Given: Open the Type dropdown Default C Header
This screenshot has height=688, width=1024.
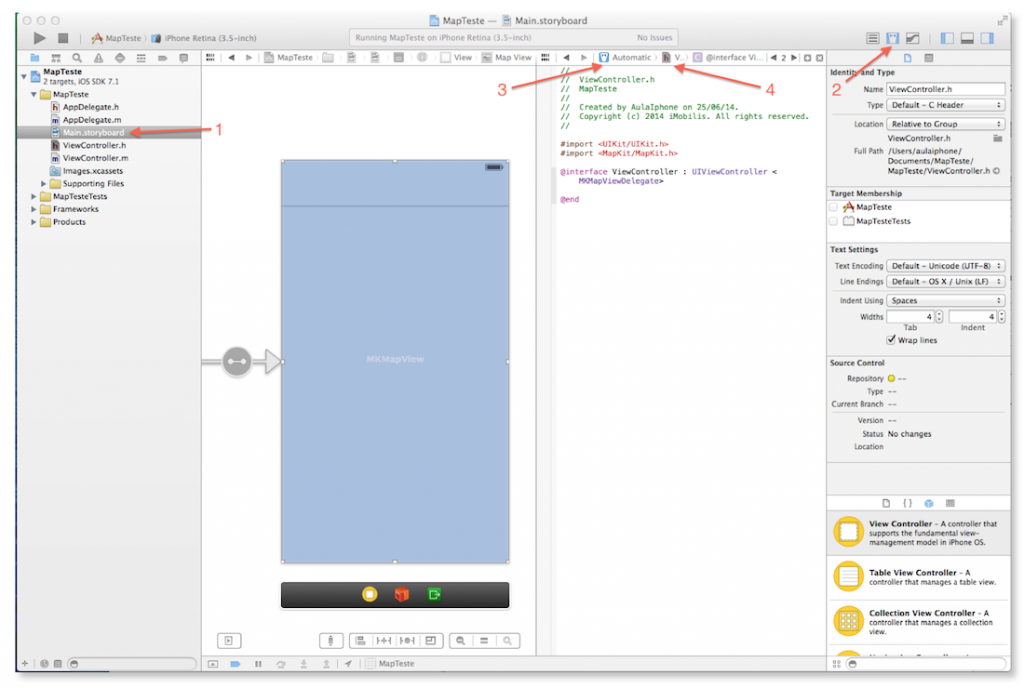Looking at the screenshot, I should tap(946, 105).
